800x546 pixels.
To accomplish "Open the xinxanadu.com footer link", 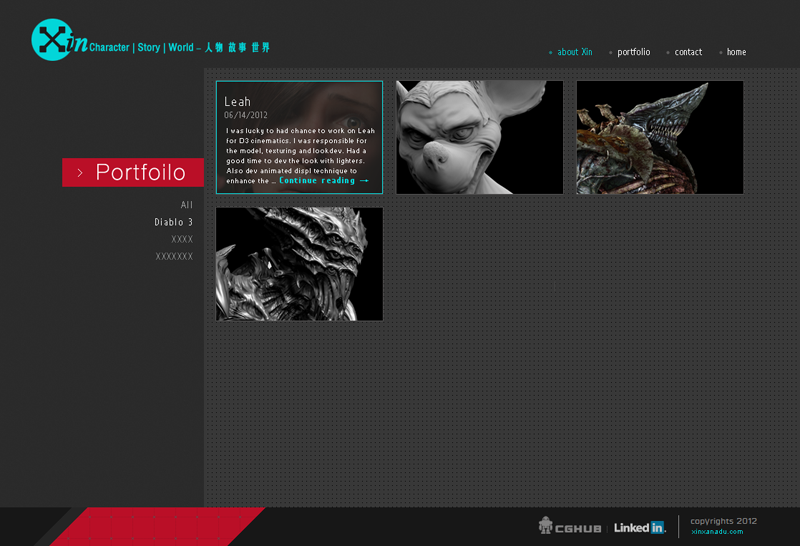I will click(x=717, y=532).
